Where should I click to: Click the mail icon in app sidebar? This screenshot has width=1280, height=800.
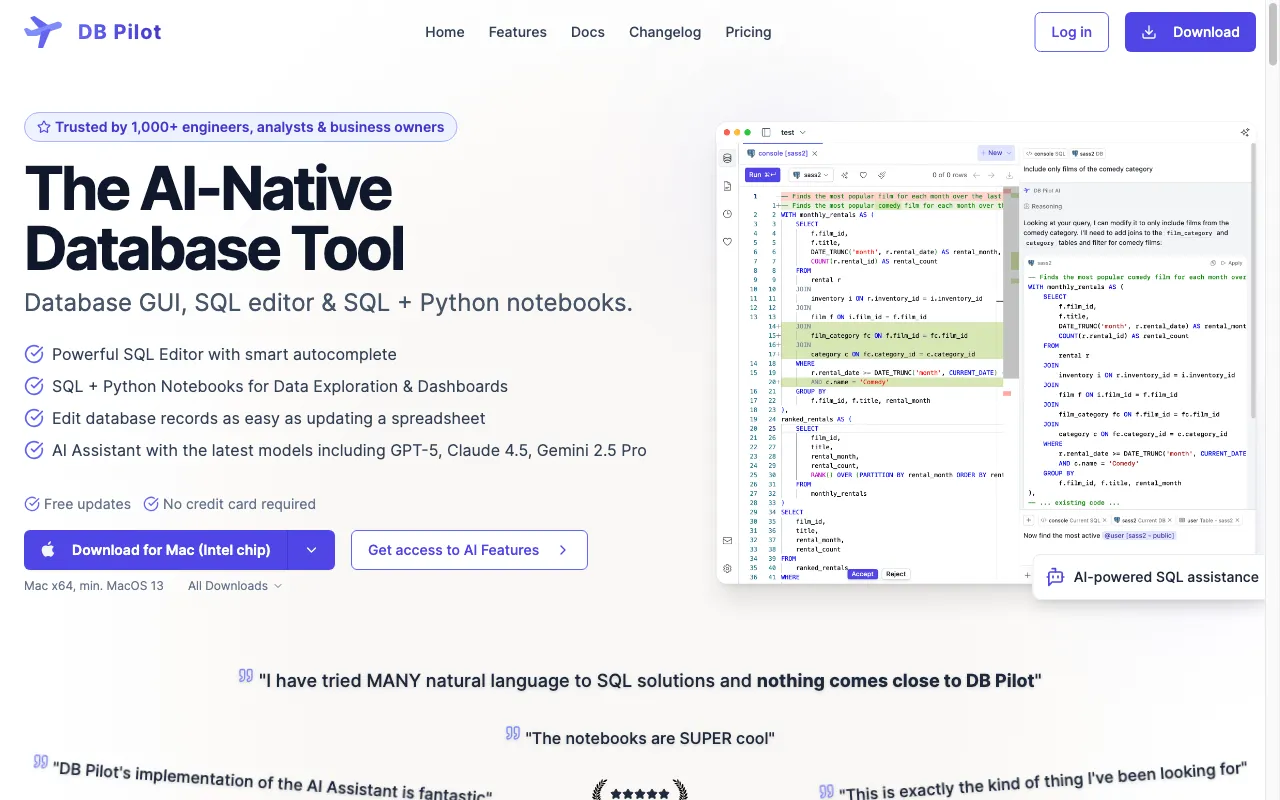(727, 540)
